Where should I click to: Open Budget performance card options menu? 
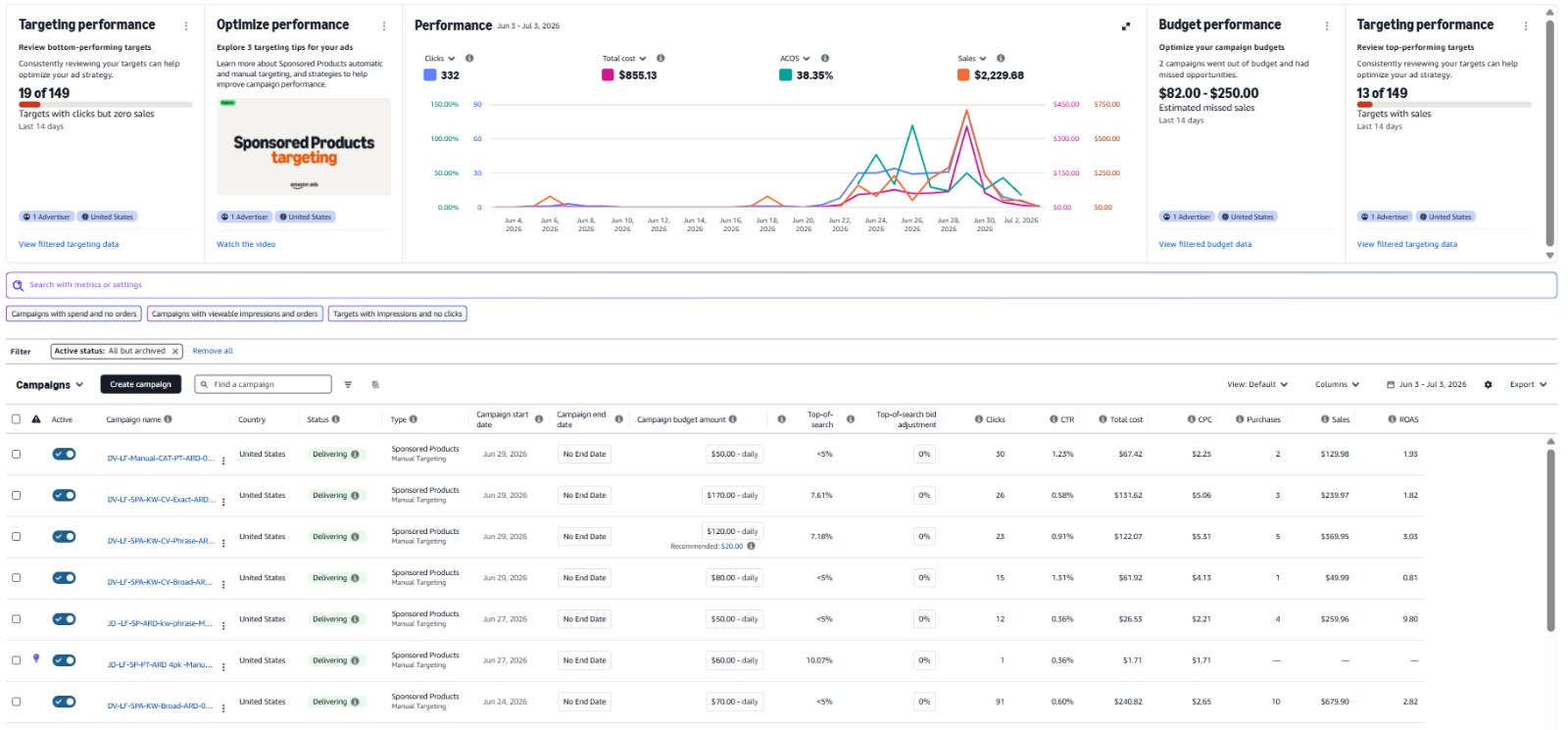point(1327,26)
